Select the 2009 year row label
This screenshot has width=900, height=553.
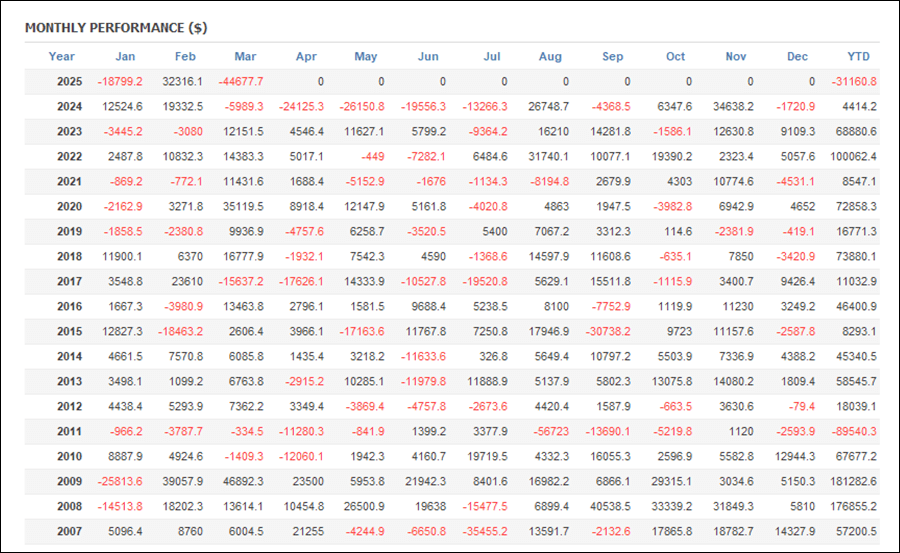(x=69, y=481)
